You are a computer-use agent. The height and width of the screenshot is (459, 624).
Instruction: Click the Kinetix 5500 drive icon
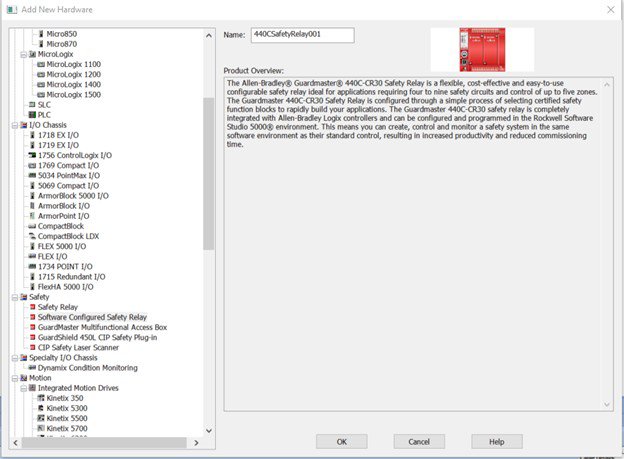[x=41, y=418]
